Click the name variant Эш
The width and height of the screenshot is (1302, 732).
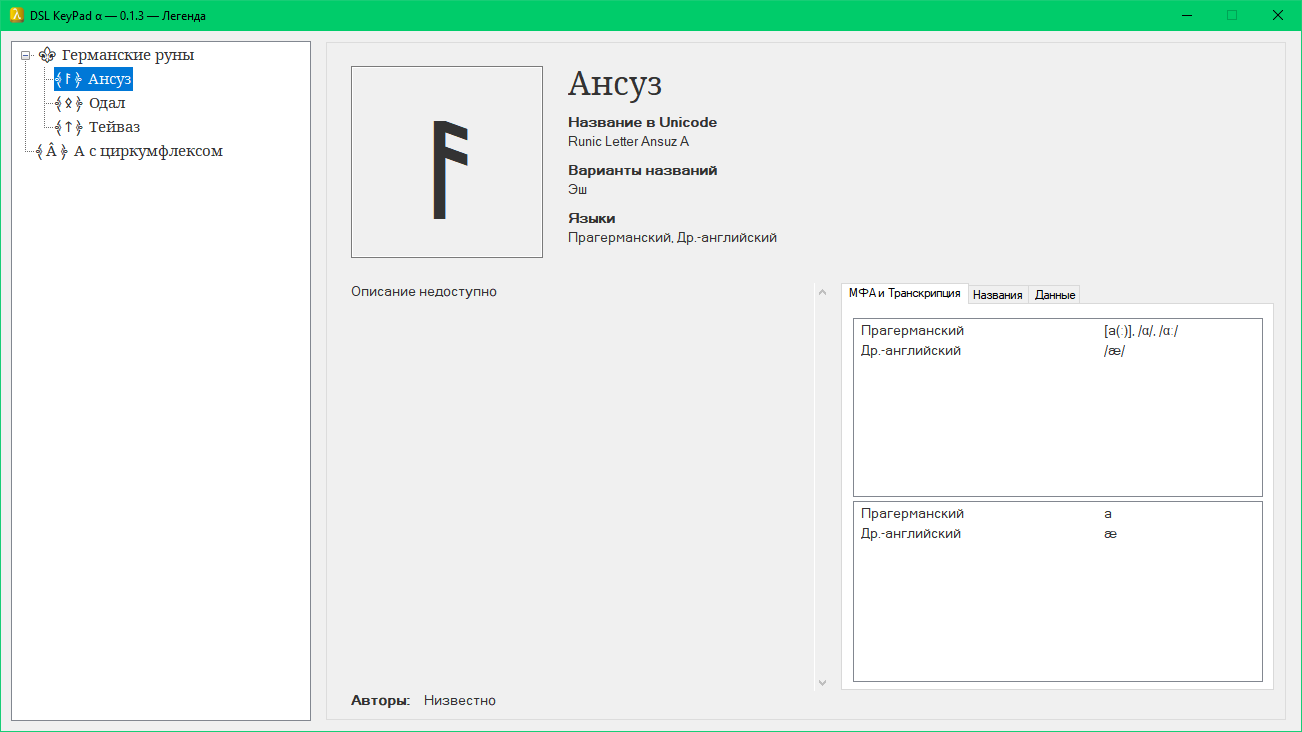[578, 189]
